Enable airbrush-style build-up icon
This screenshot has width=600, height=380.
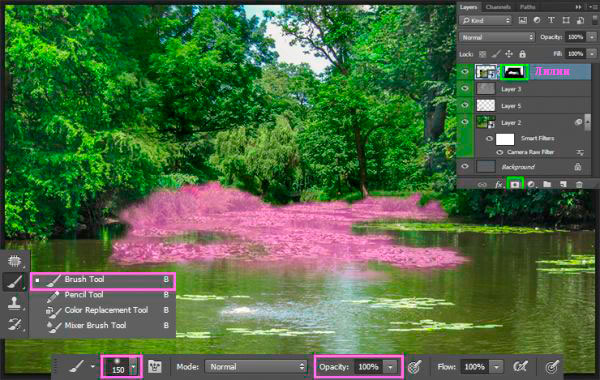[x=520, y=367]
